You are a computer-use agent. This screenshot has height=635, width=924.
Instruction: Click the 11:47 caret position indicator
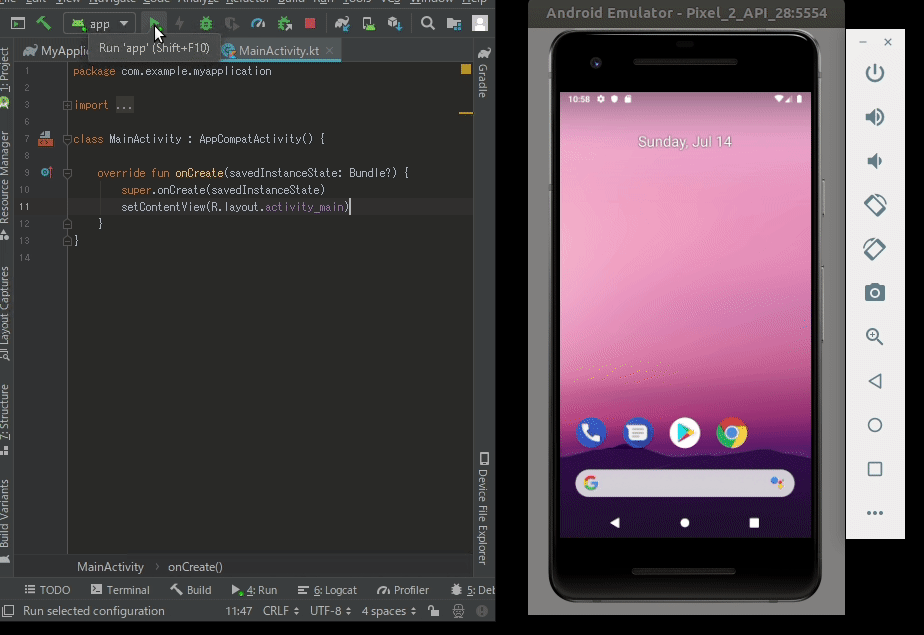[x=239, y=611]
